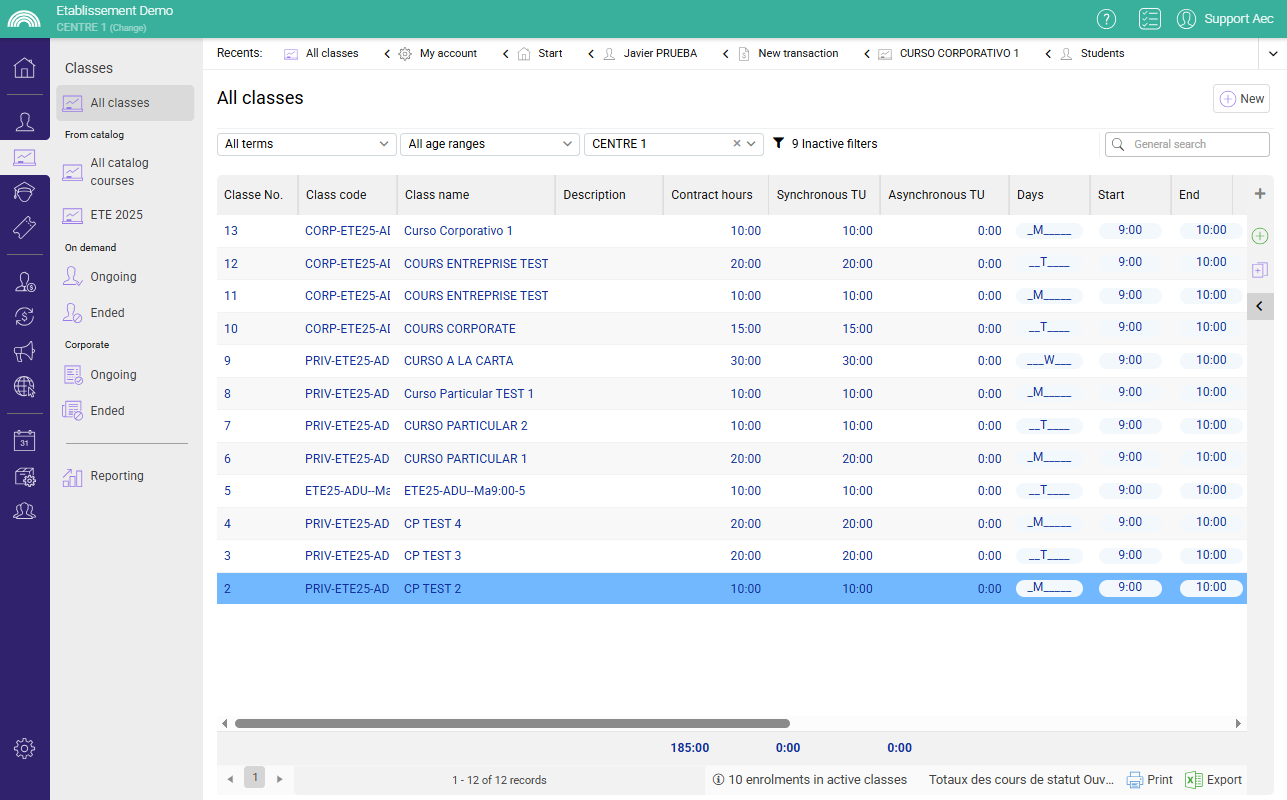Click the help question mark icon
This screenshot has height=800, width=1287.
1106,19
